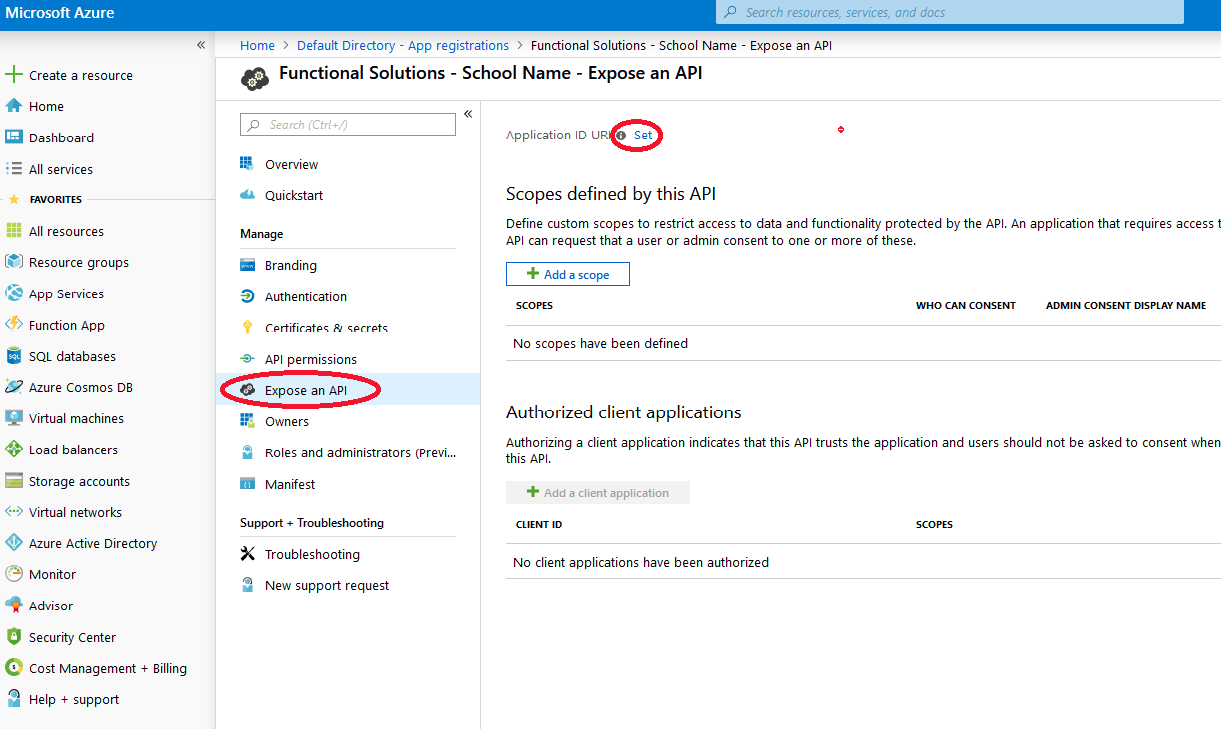Click the 'FAVORITES' section label
1221x729 pixels.
[56, 199]
